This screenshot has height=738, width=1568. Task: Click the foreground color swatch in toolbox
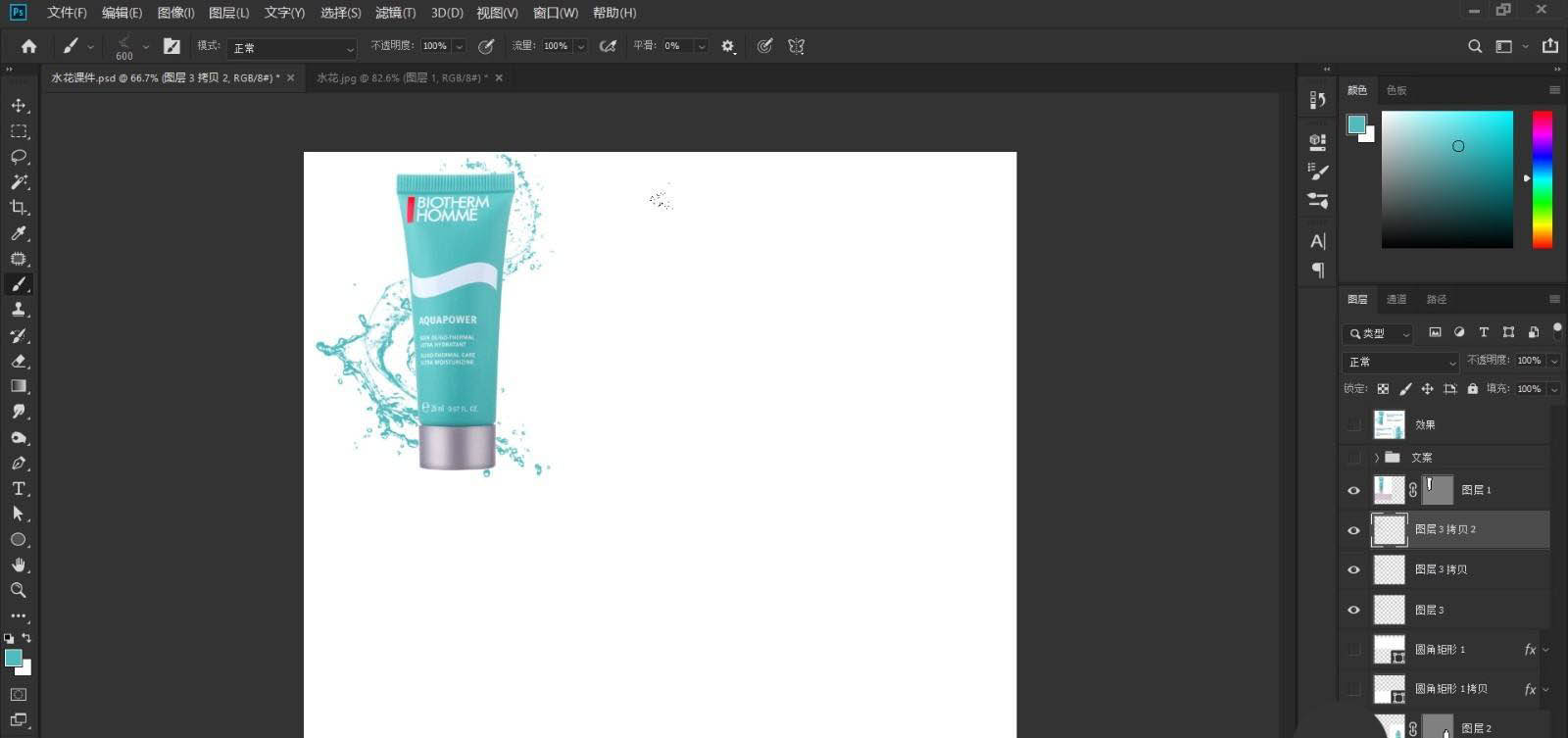click(x=13, y=658)
